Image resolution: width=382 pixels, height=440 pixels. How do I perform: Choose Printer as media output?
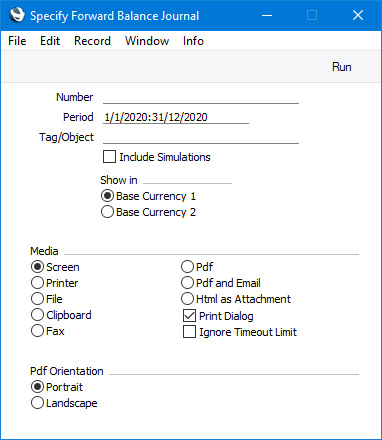37,283
